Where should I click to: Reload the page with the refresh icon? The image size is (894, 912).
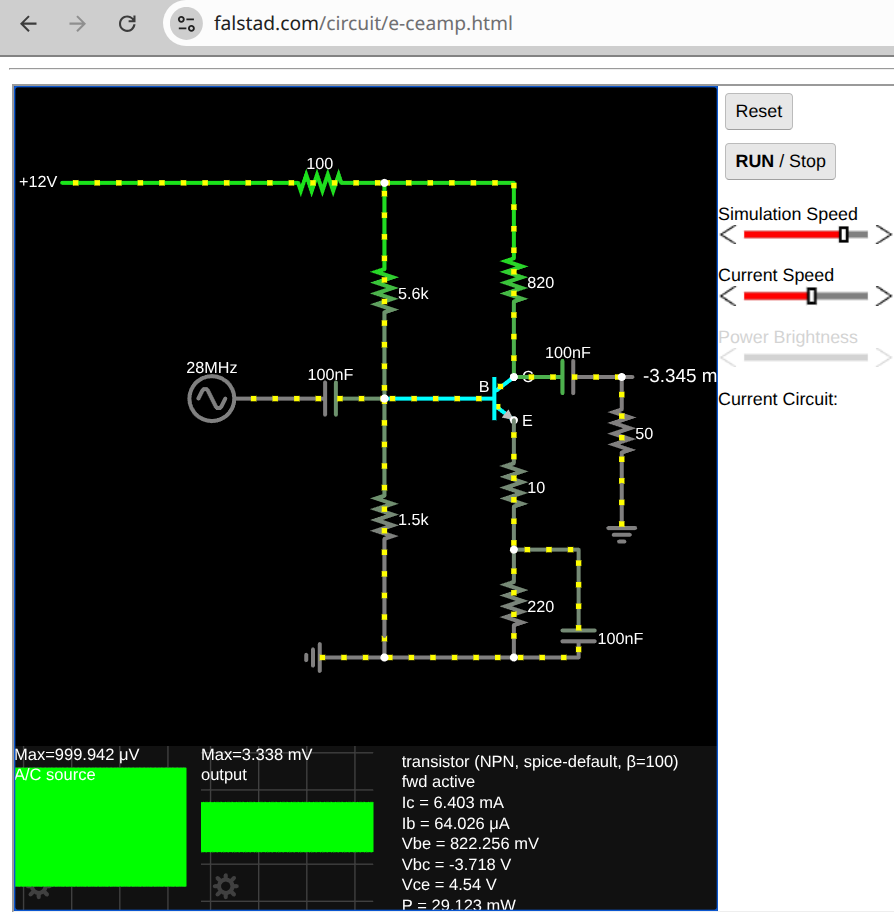coord(127,23)
